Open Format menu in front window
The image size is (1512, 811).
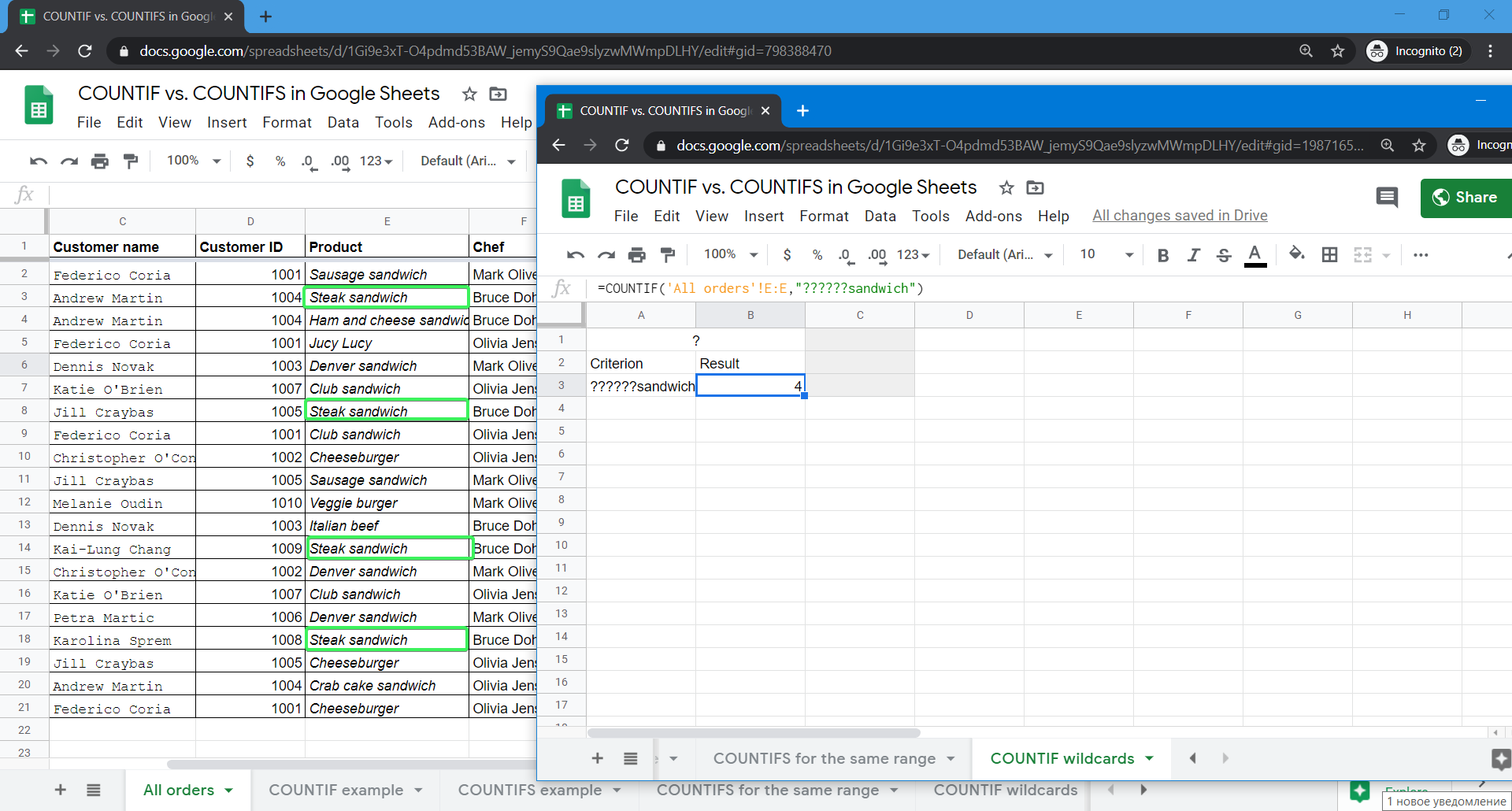pos(824,216)
